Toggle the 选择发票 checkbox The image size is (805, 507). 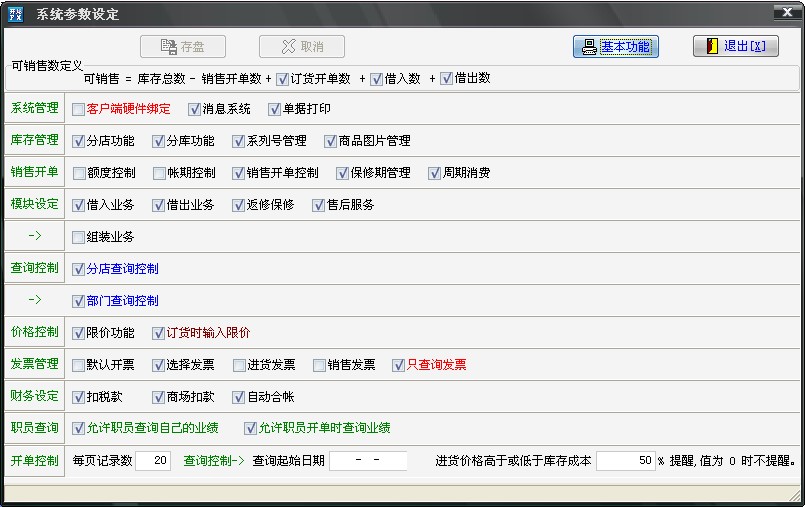158,365
